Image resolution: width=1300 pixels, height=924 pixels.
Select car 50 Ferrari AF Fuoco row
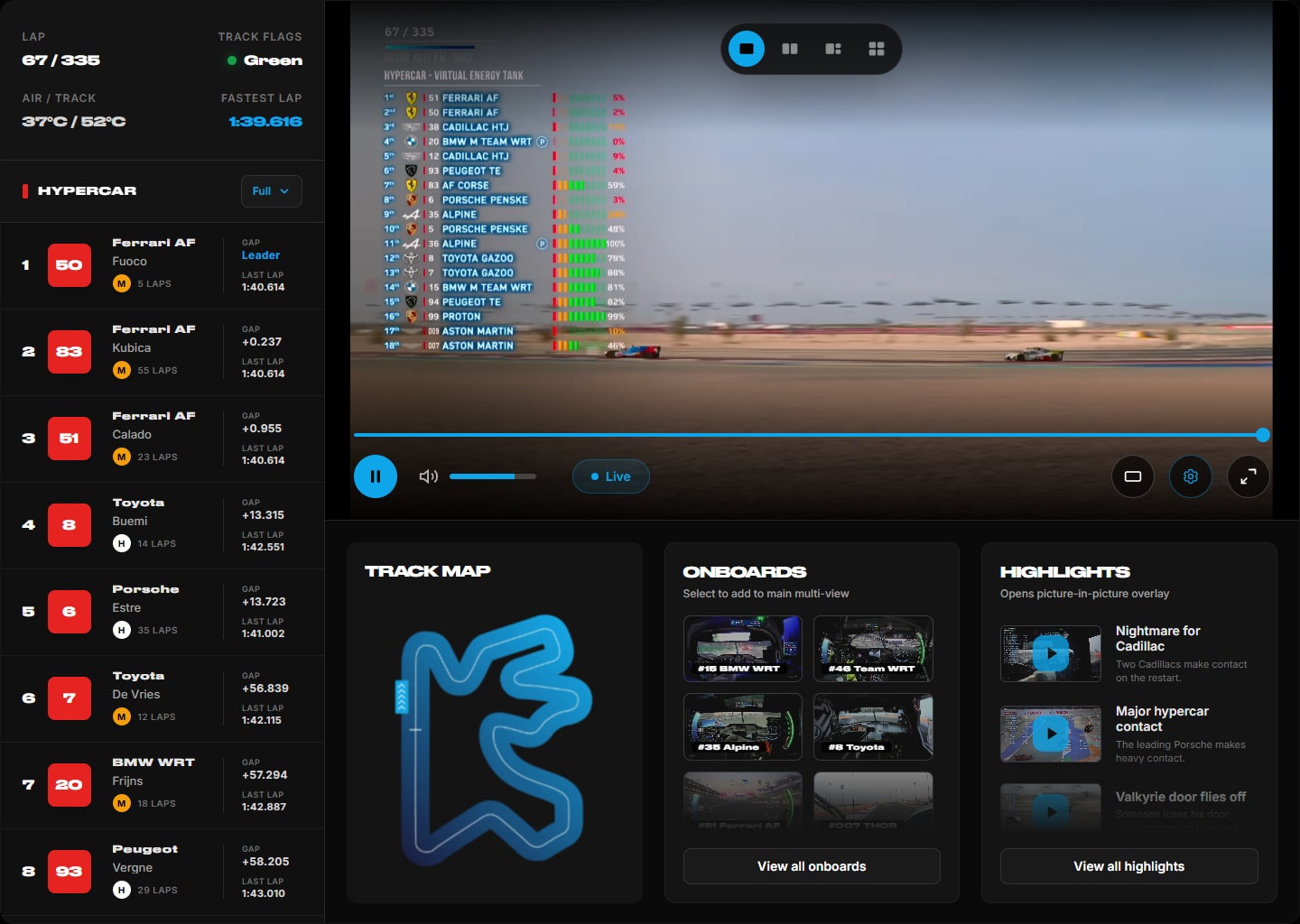[162, 265]
